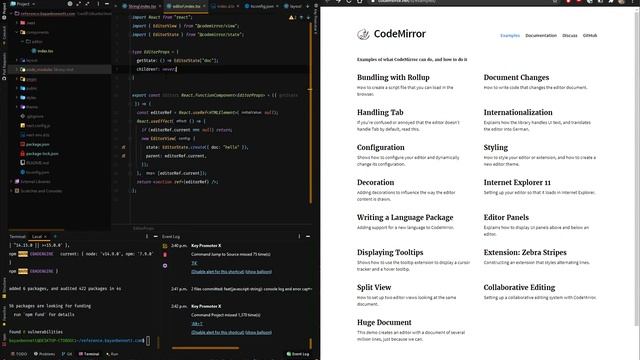Screen dimensions: 640x360
Task: Open the Handling Tab example
Action: click(380, 113)
